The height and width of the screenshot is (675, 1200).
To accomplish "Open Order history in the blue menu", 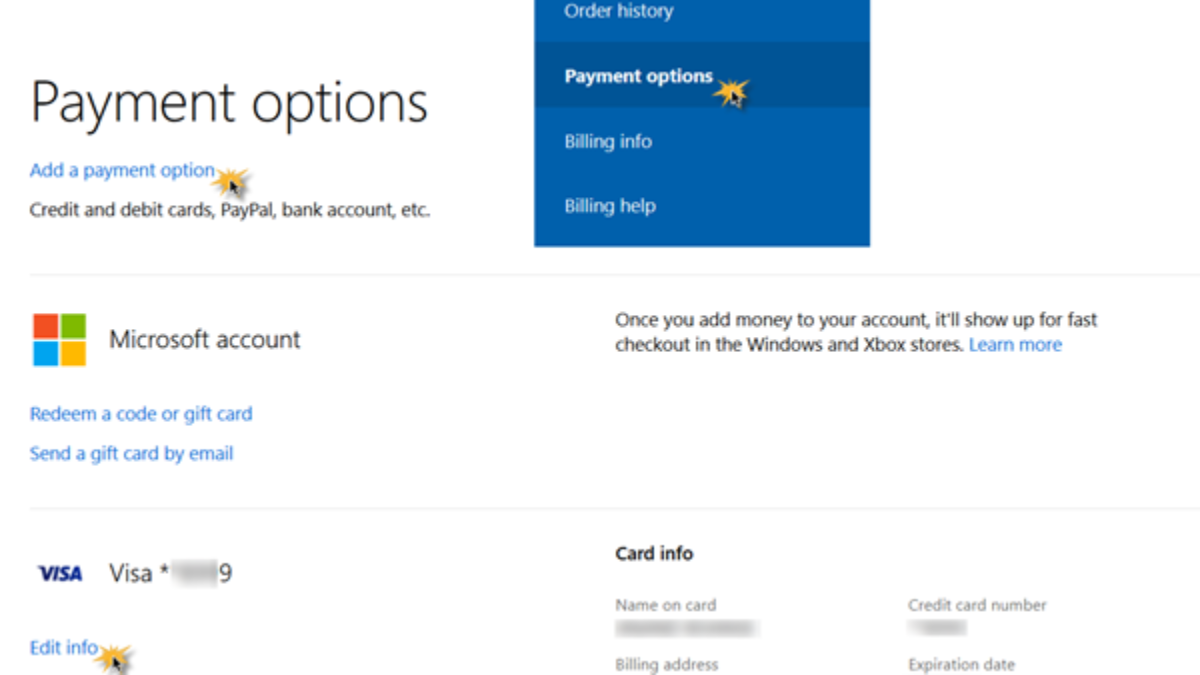I will [618, 12].
